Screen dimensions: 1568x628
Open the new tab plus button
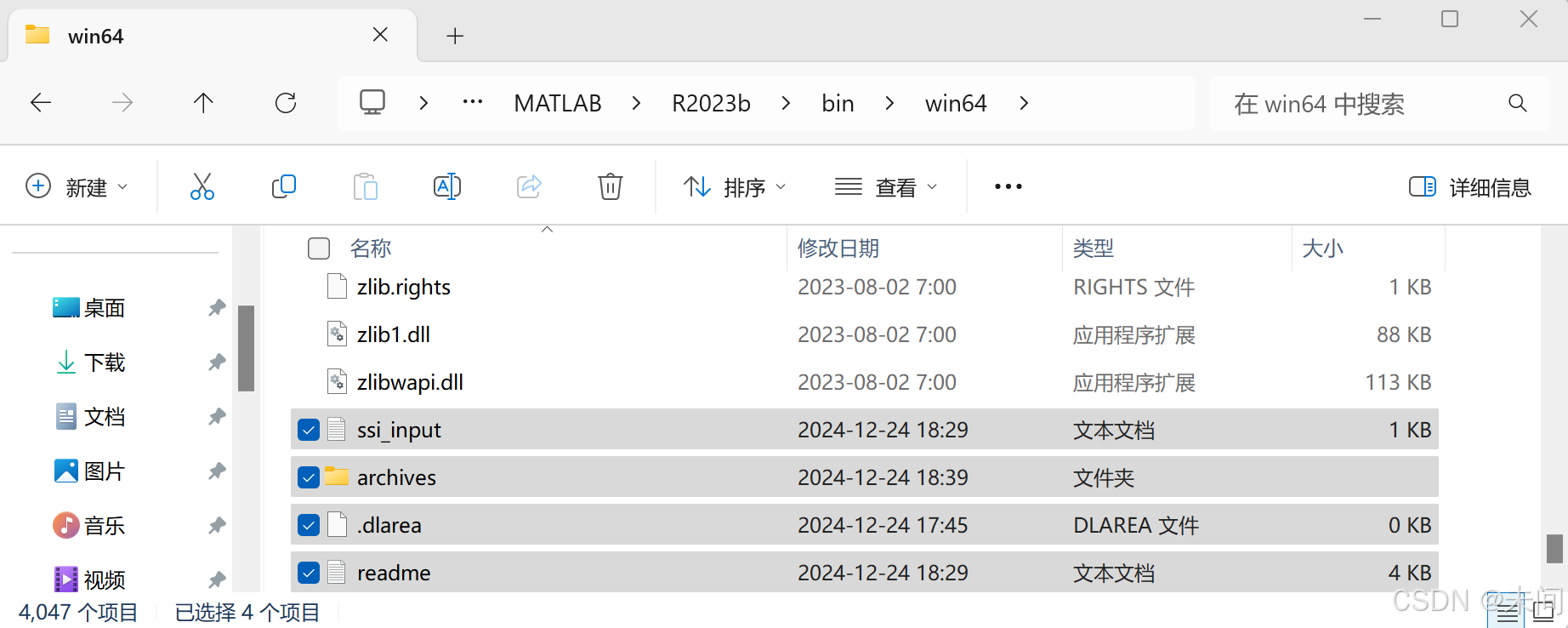point(455,36)
